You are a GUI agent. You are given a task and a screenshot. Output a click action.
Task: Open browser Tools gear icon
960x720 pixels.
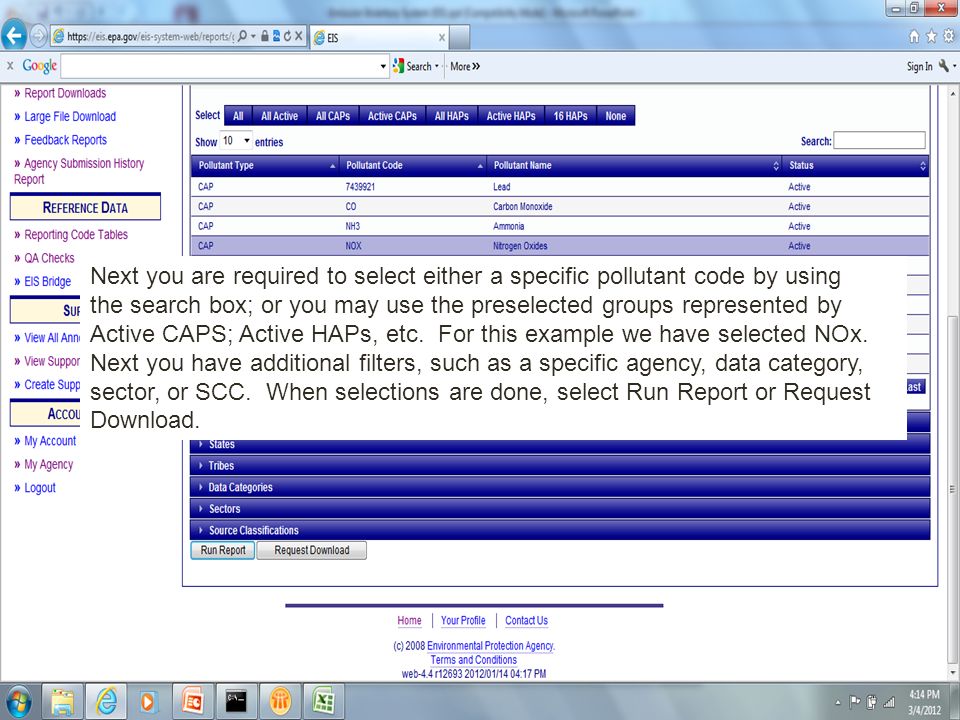coord(949,37)
